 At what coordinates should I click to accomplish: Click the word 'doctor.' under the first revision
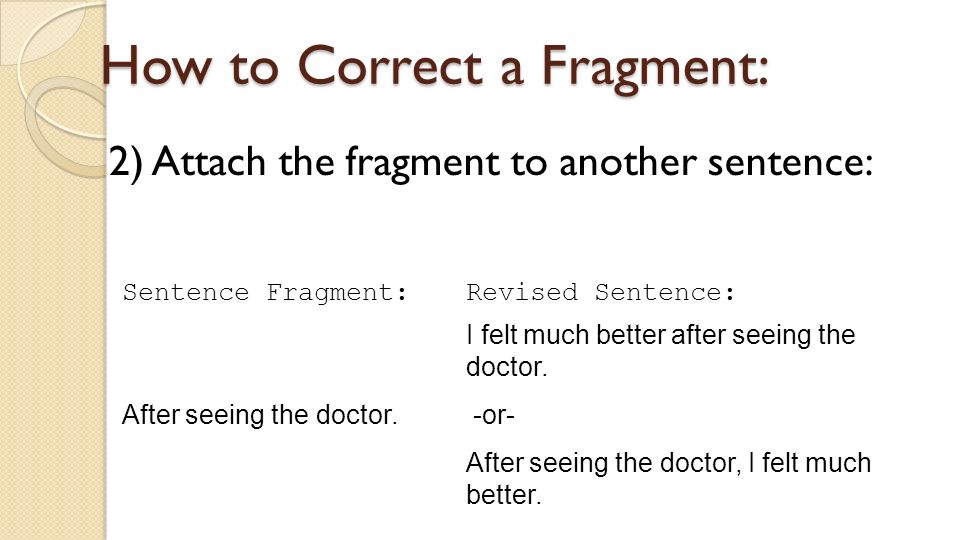click(506, 367)
